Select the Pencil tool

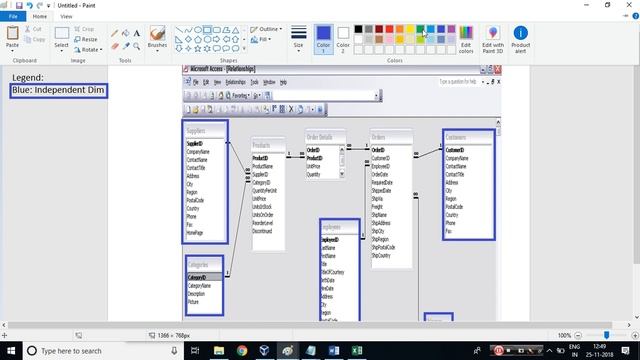(x=115, y=33)
